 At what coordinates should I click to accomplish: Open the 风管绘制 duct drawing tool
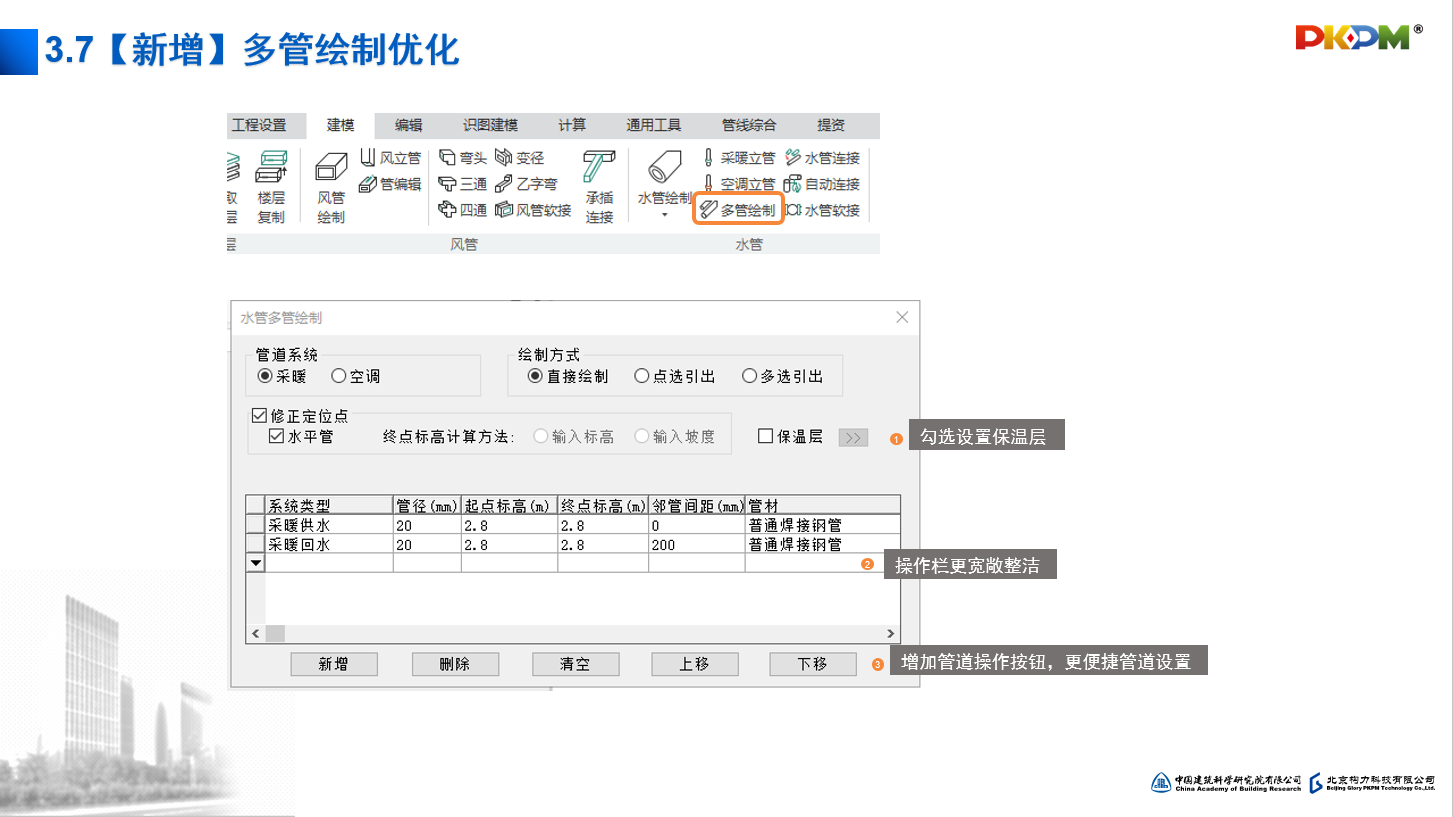tap(331, 187)
